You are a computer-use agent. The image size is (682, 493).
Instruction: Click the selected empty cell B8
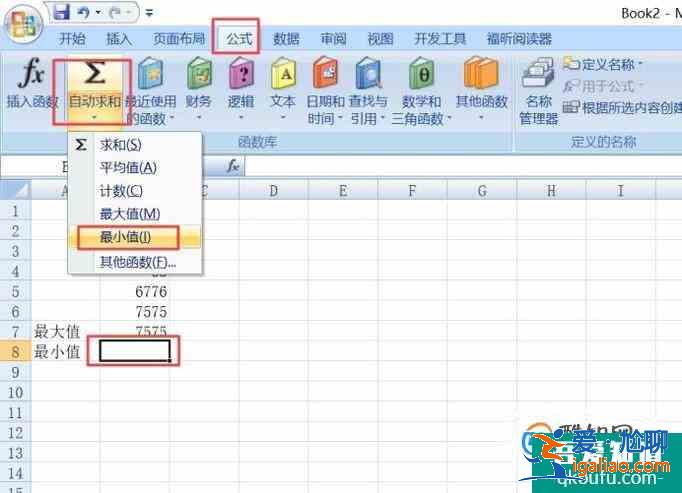point(135,351)
